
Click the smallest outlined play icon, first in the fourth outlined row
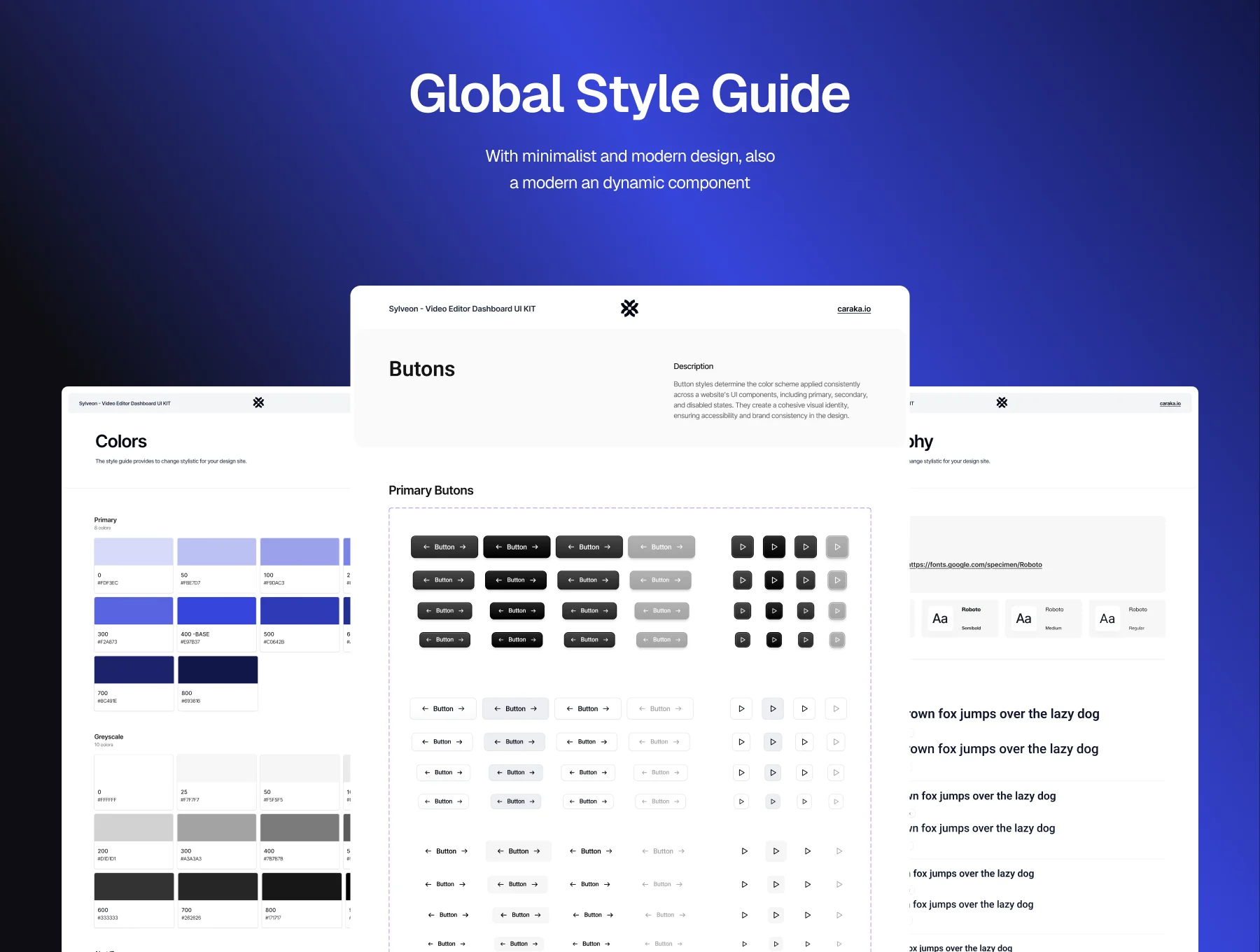(x=741, y=801)
